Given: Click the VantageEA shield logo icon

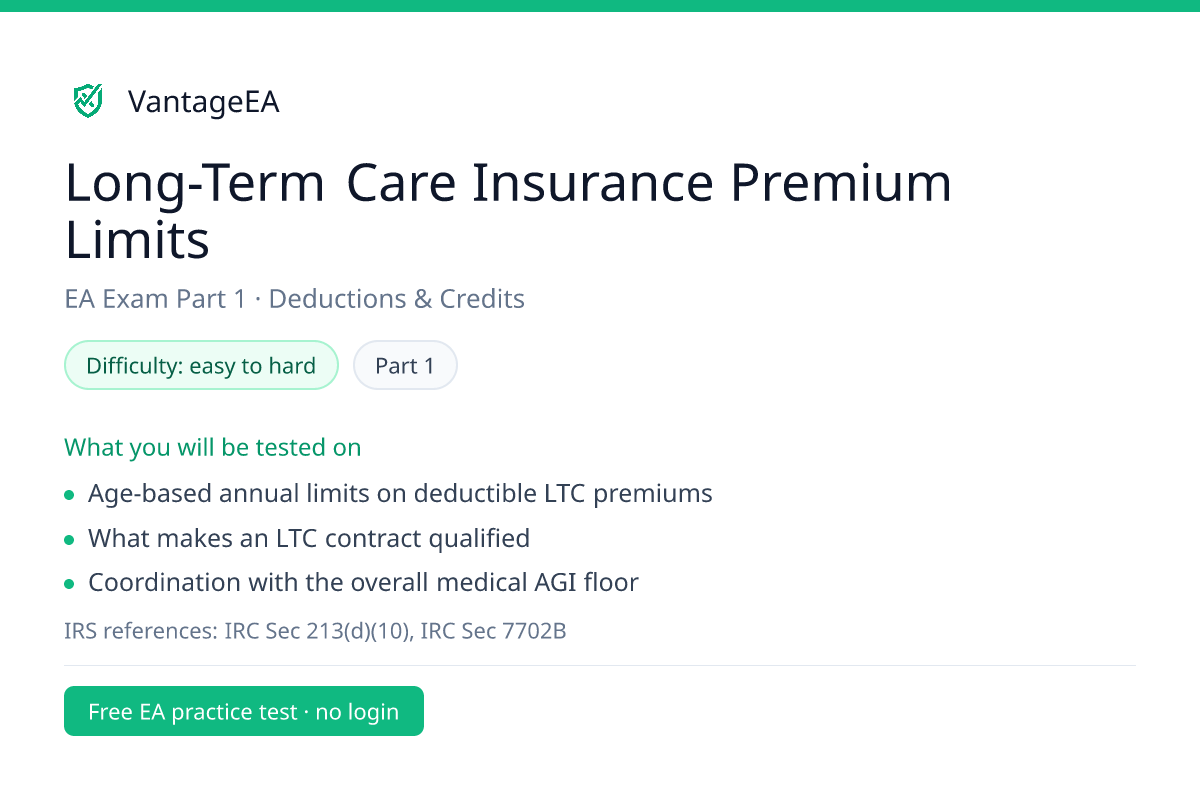Looking at the screenshot, I should (x=88, y=101).
